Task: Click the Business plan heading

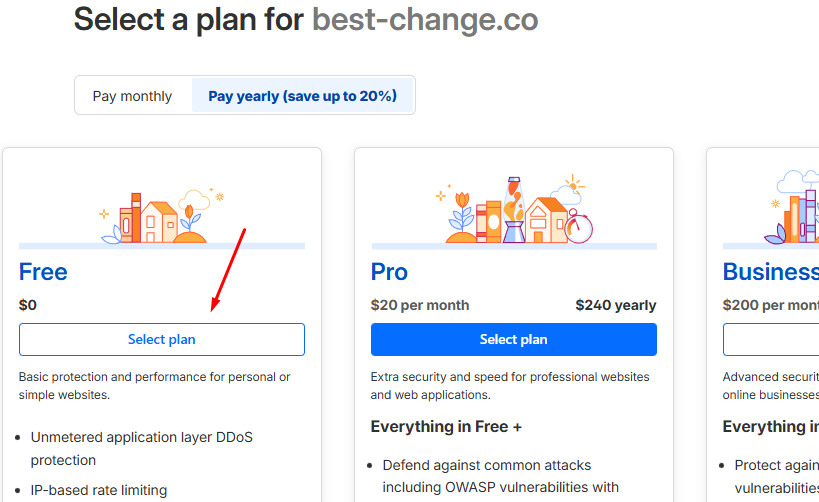Action: [770, 272]
